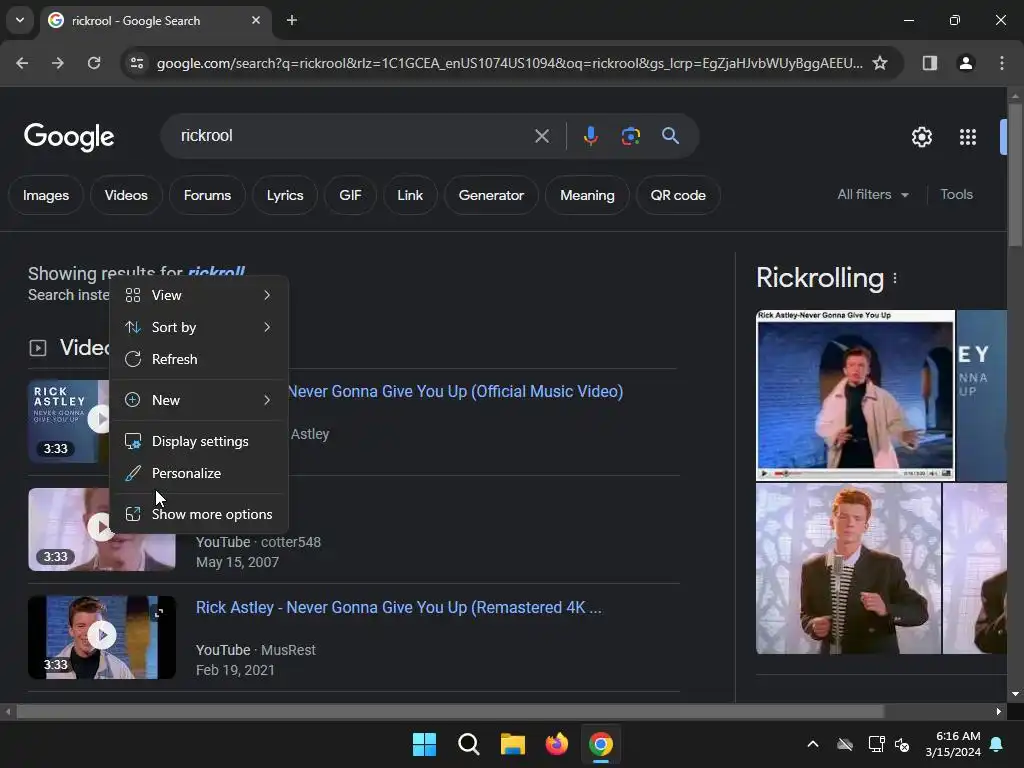Image resolution: width=1024 pixels, height=768 pixels.
Task: Select the Generator filter chip
Action: pyautogui.click(x=491, y=195)
